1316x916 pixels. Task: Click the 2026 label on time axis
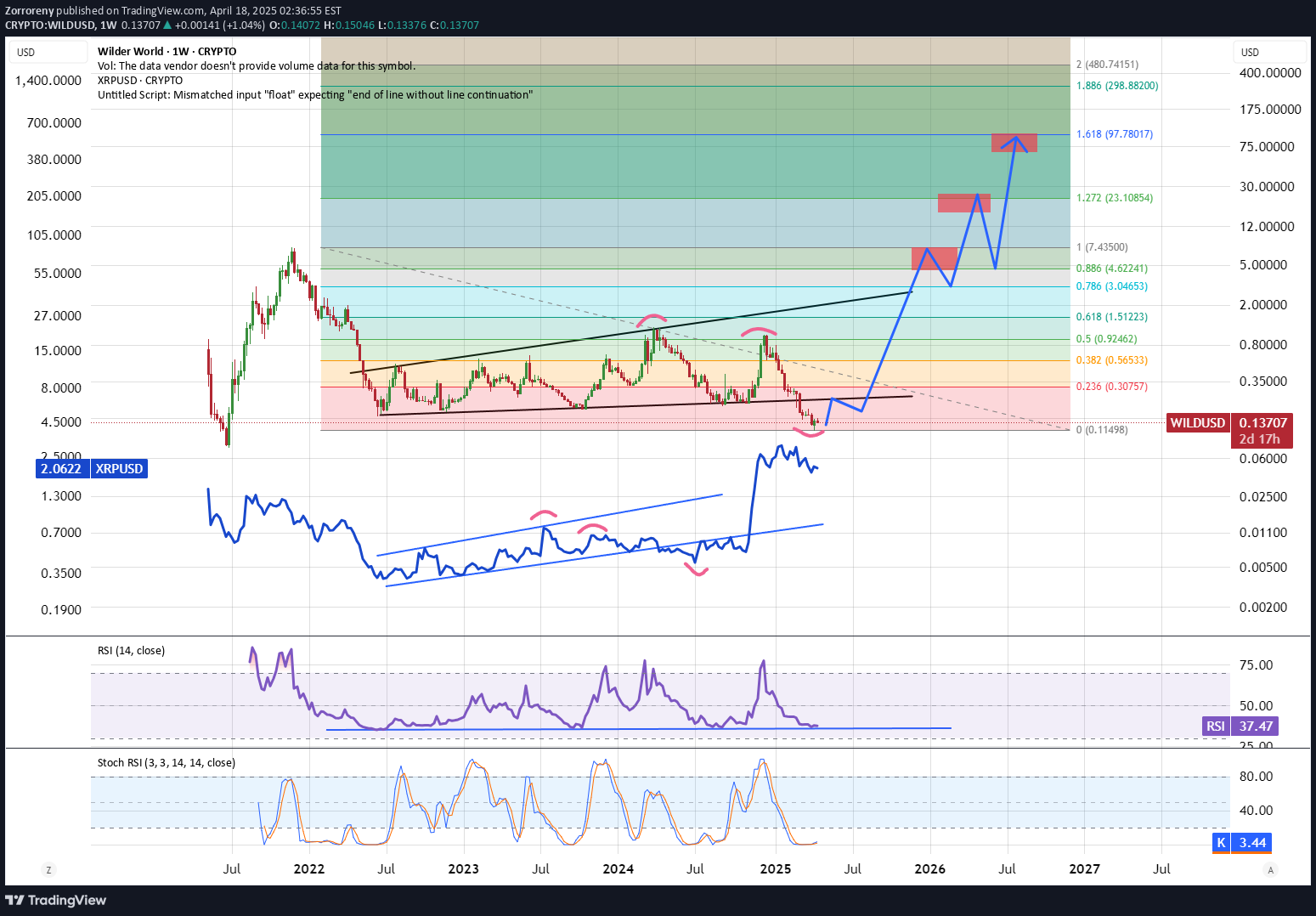pos(930,868)
